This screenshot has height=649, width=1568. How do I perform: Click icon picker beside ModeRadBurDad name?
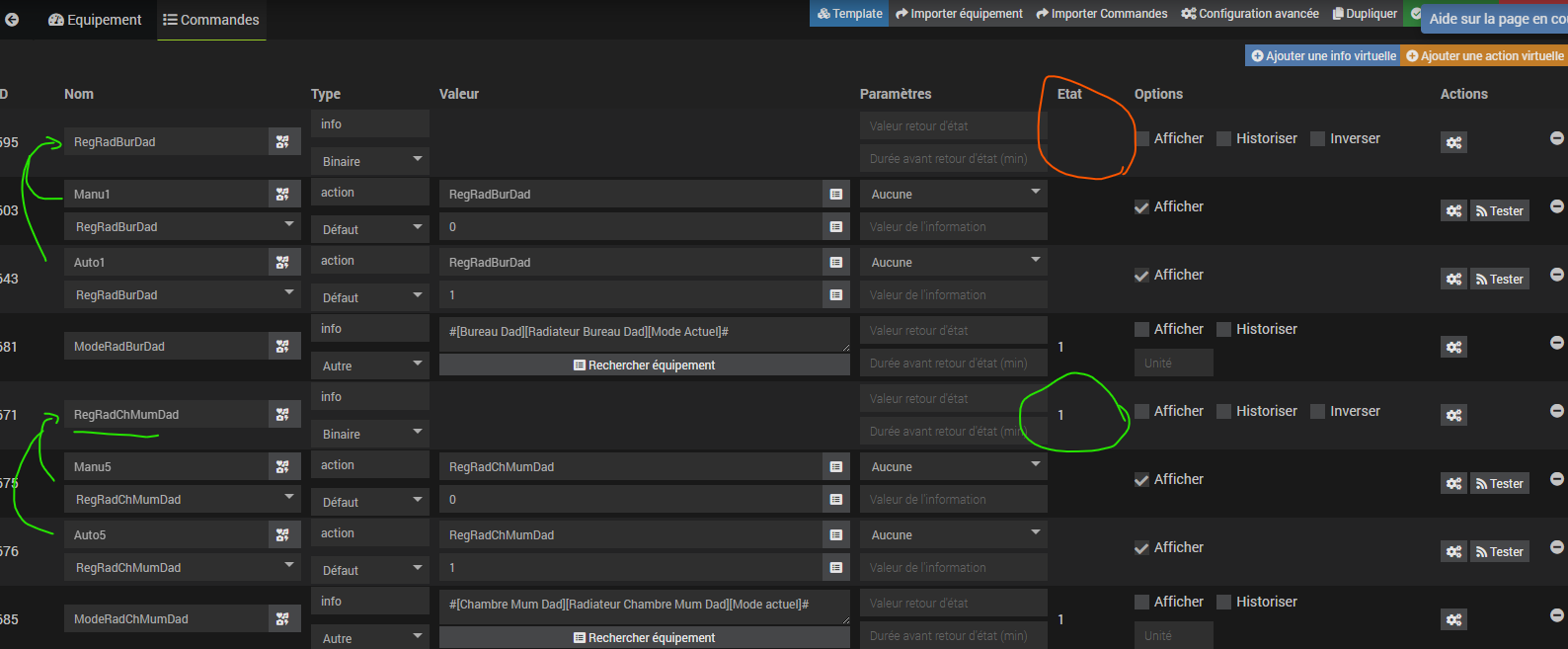[x=283, y=347]
